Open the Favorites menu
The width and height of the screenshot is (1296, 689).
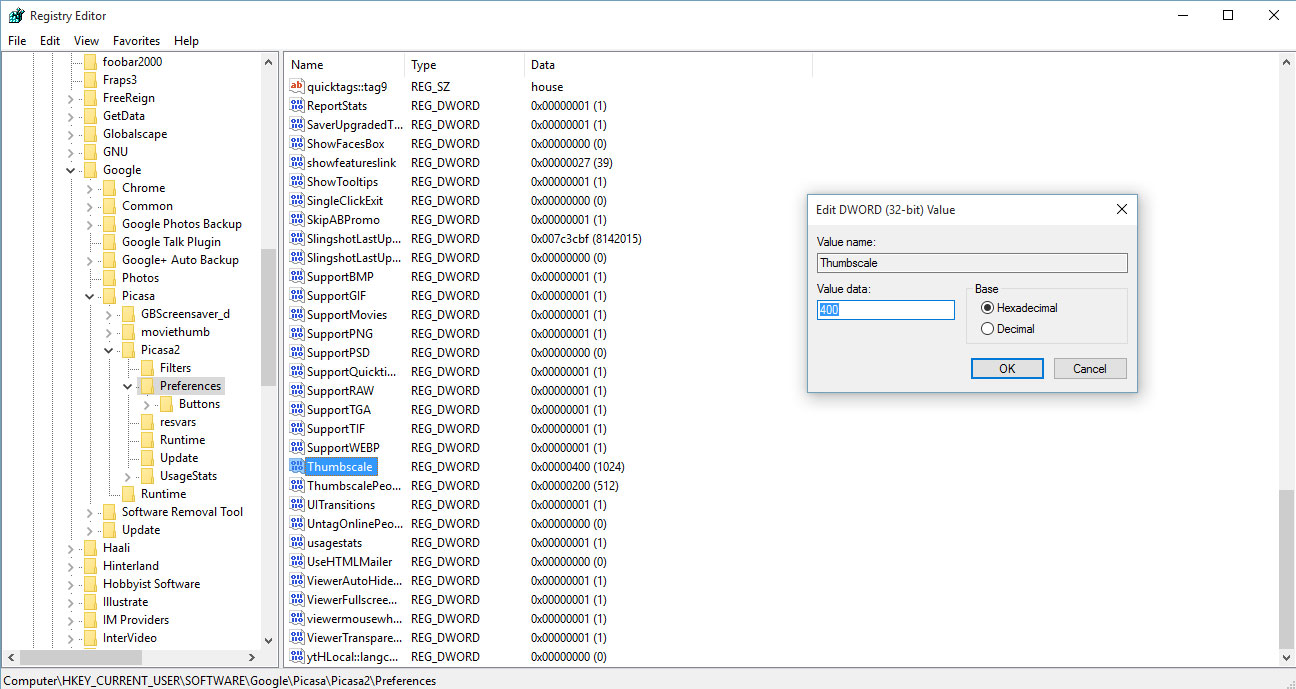tap(136, 41)
